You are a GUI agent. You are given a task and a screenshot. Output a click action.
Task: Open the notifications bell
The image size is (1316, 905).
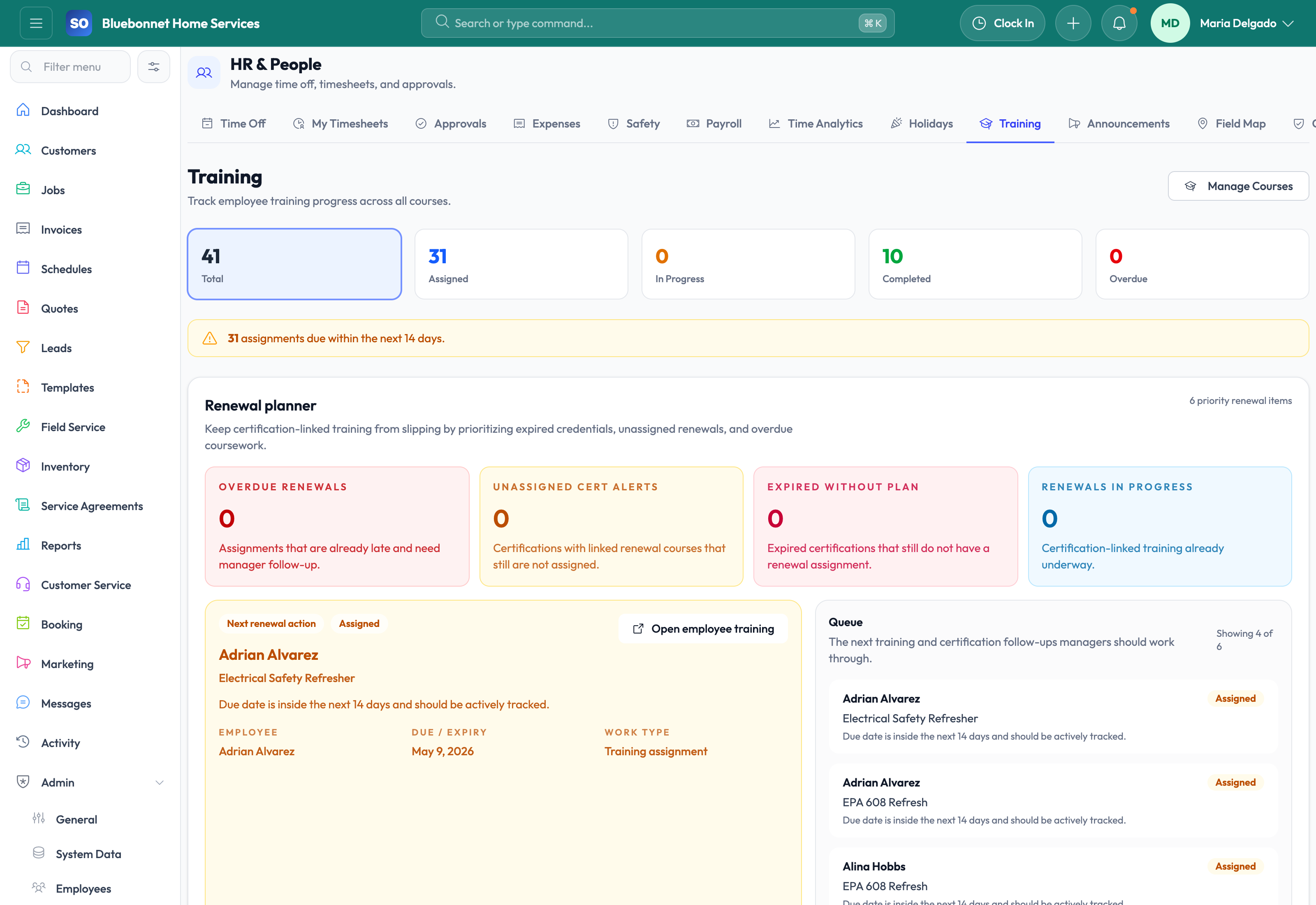click(x=1119, y=23)
